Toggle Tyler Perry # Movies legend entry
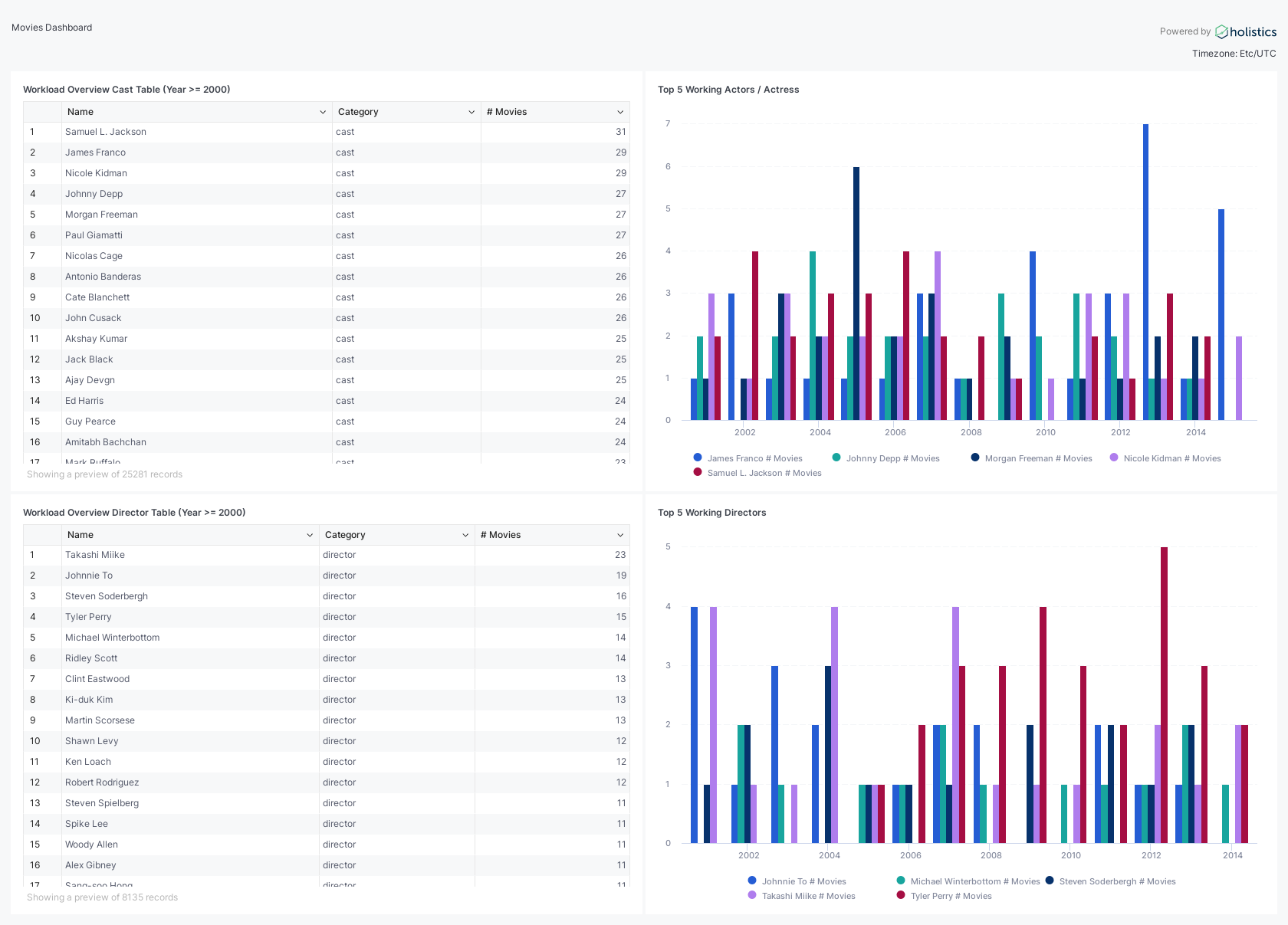 (x=945, y=896)
